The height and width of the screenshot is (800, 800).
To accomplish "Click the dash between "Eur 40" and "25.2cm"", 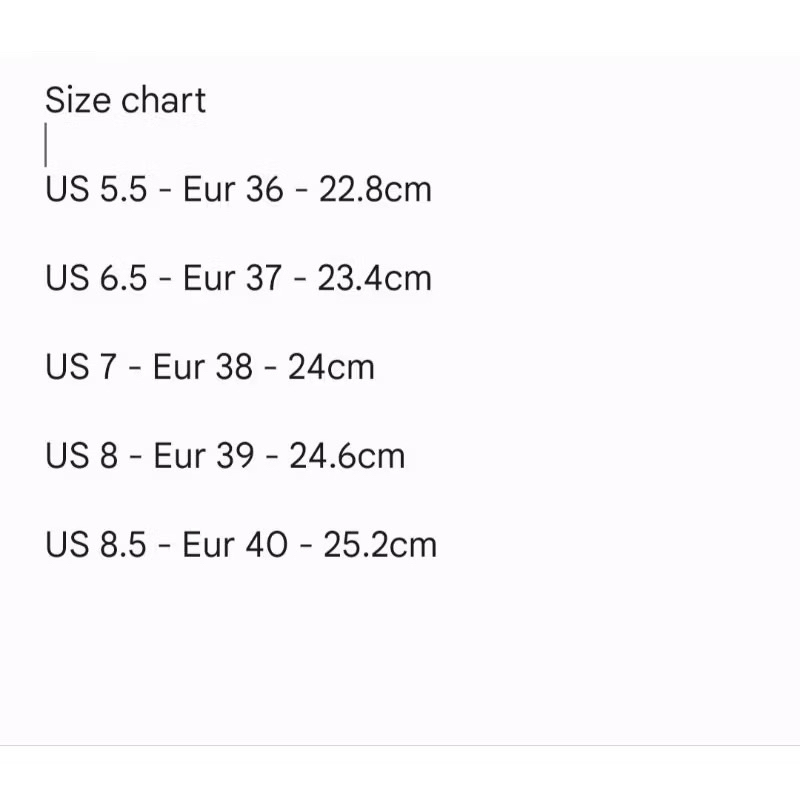I will tap(305, 547).
